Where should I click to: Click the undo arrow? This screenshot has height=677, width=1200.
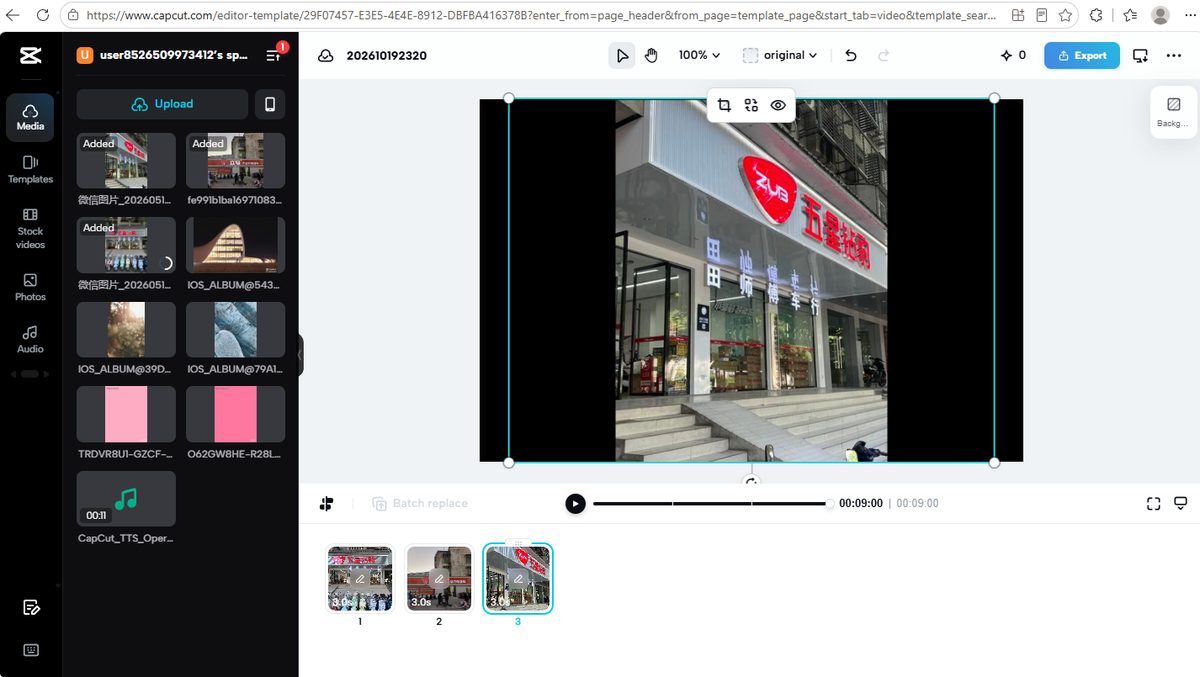[x=850, y=56]
